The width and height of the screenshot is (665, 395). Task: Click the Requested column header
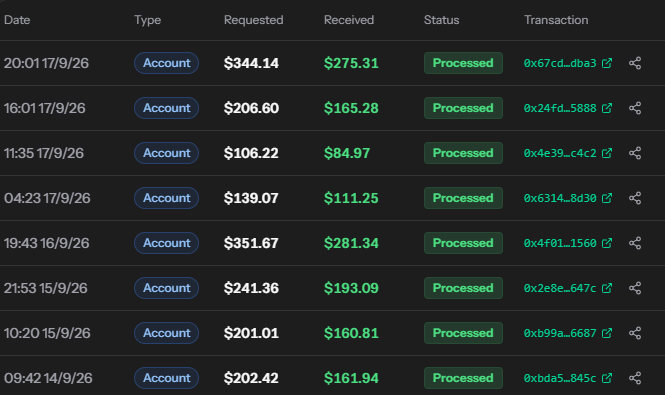point(254,20)
